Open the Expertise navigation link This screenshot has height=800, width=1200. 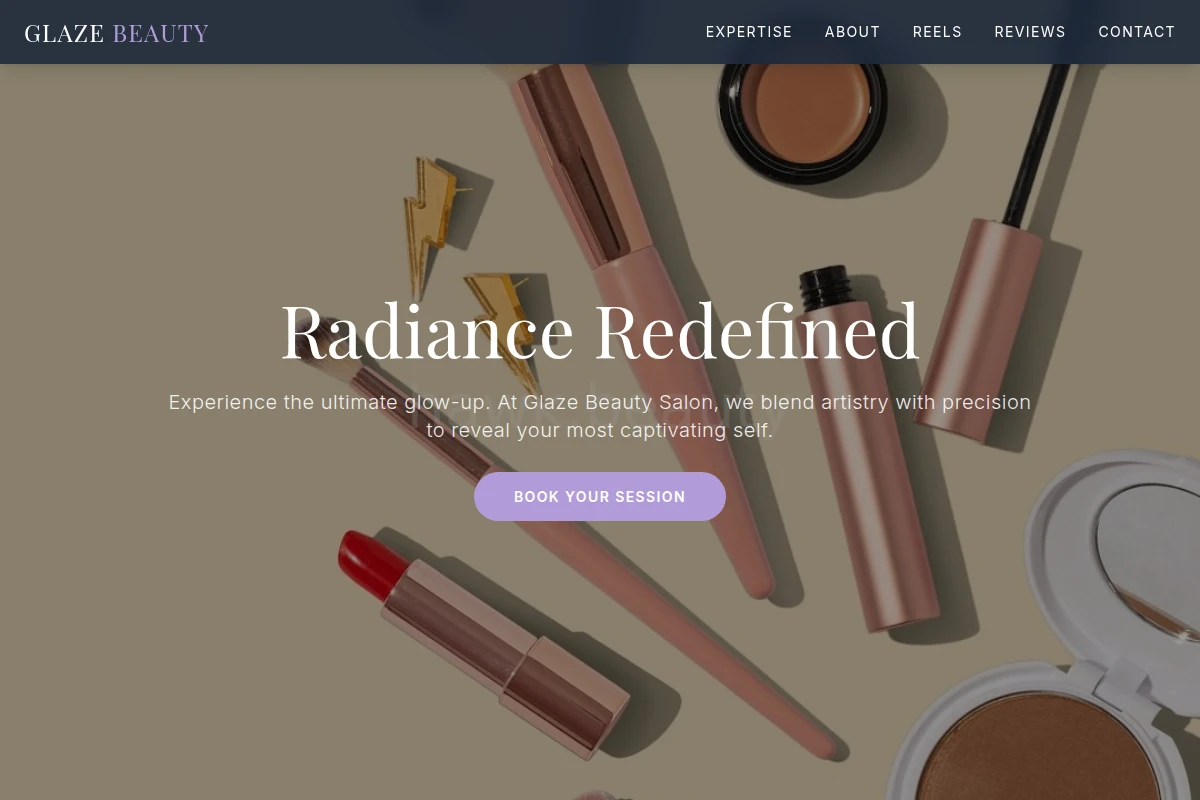click(x=748, y=32)
